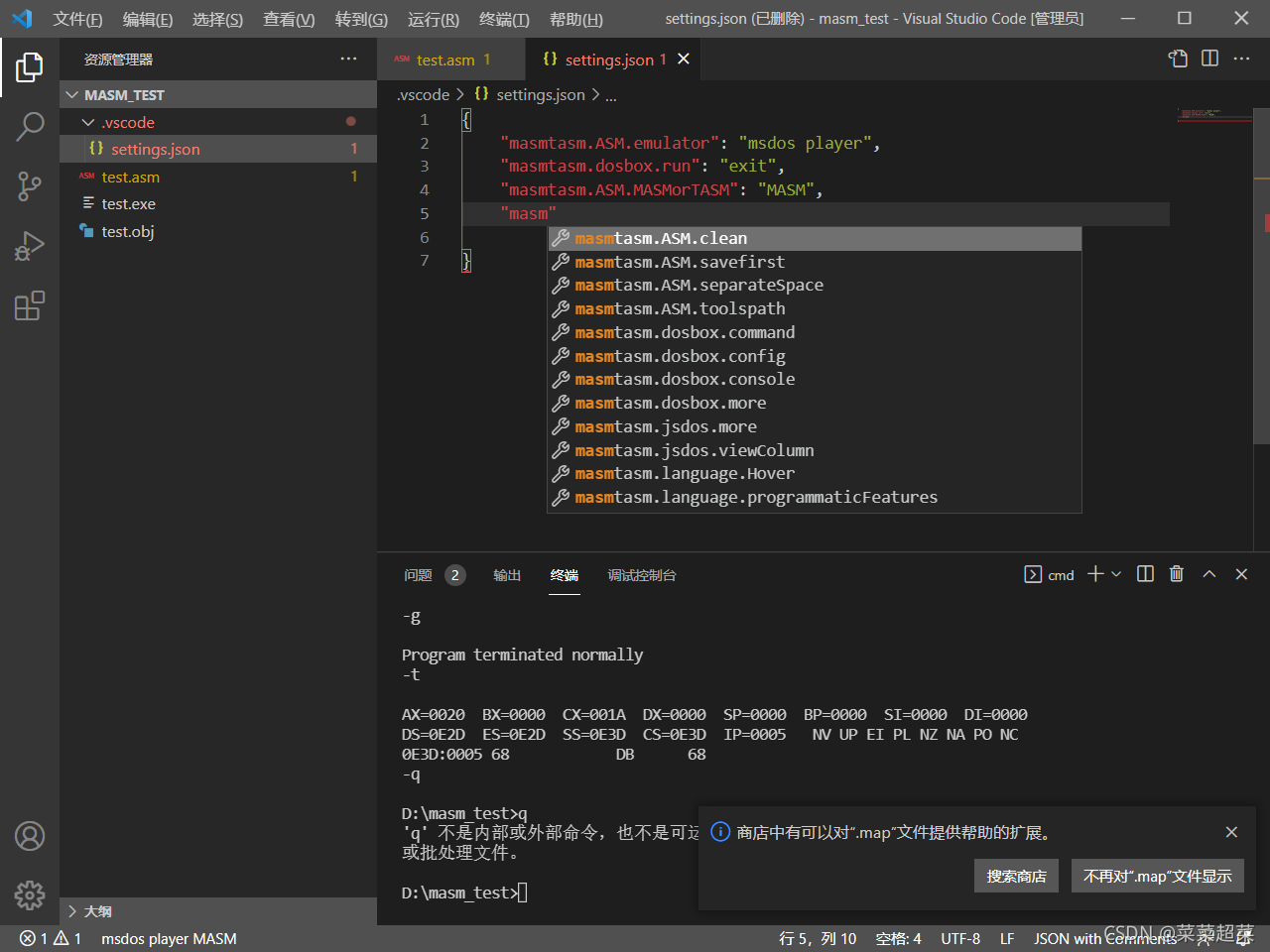This screenshot has width=1270, height=952.
Task: Switch to the test.asm editor tab
Action: 451,59
